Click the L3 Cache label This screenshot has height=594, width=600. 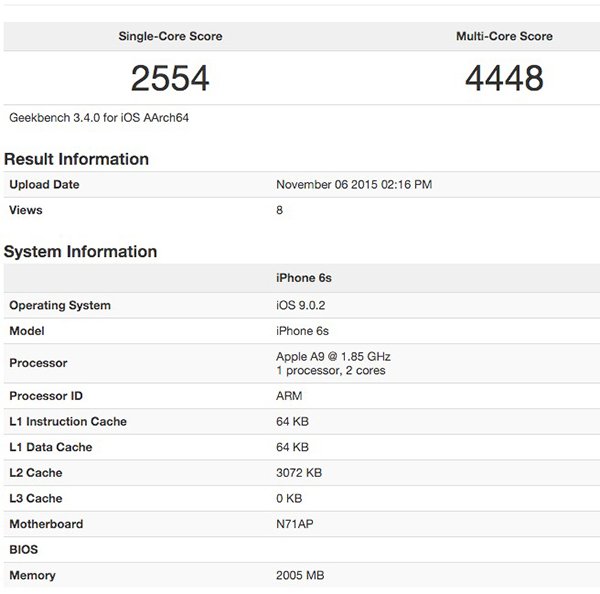coord(36,499)
